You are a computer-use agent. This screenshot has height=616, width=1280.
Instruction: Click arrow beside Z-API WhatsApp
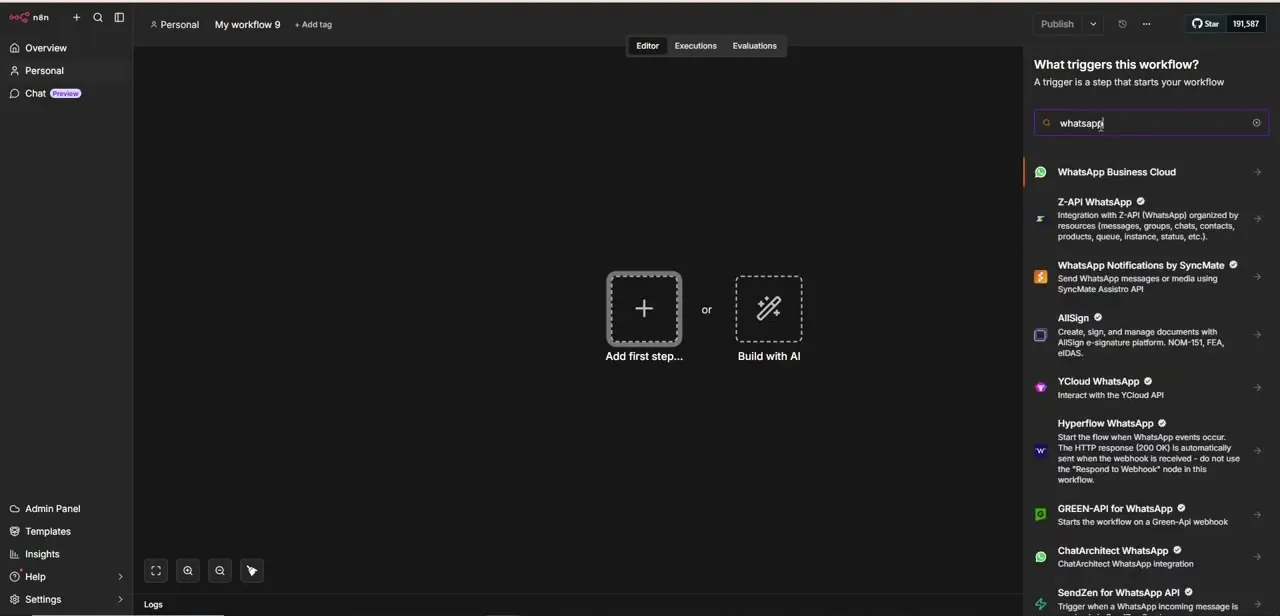pyautogui.click(x=1257, y=219)
